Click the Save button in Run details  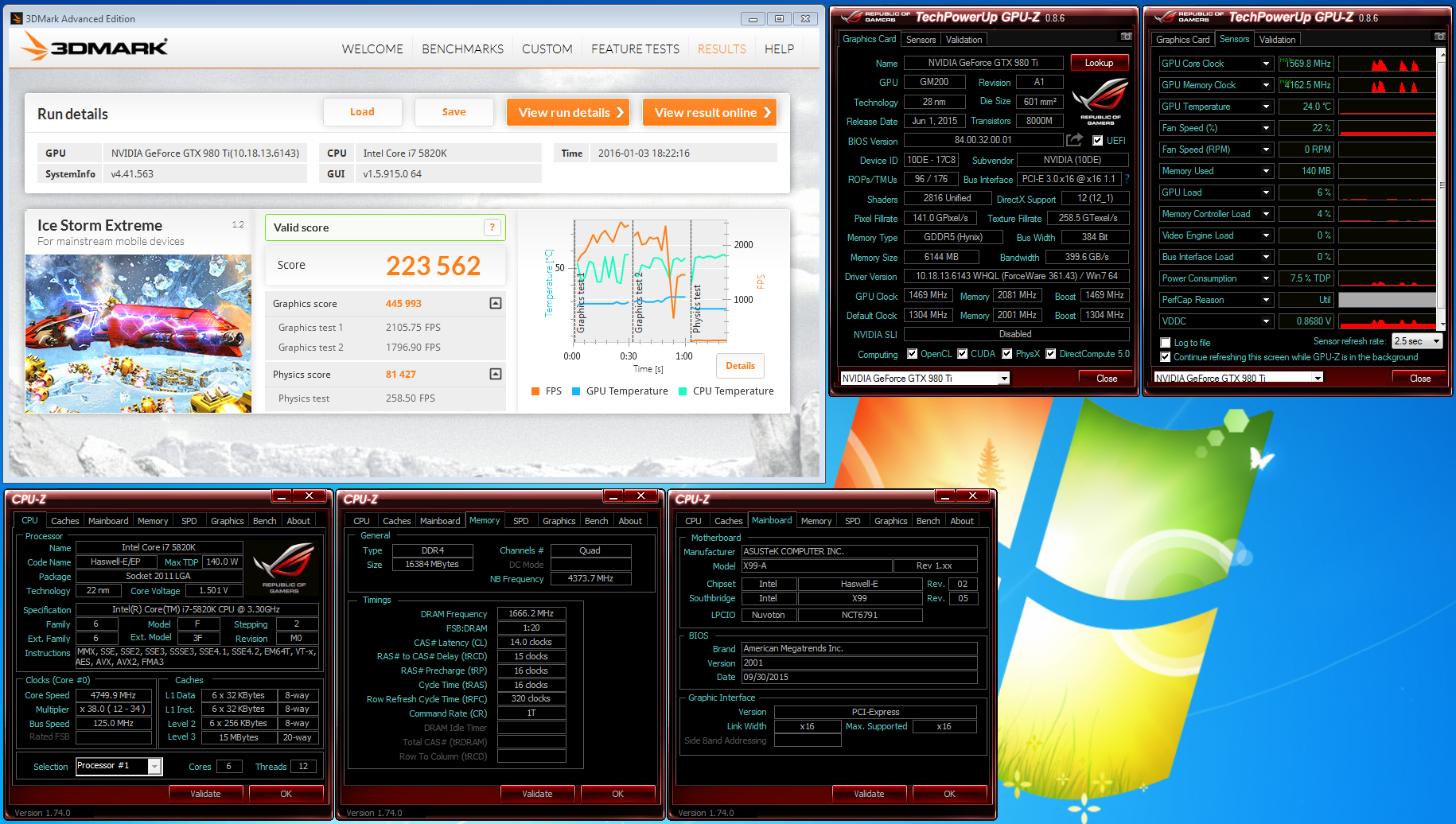454,112
